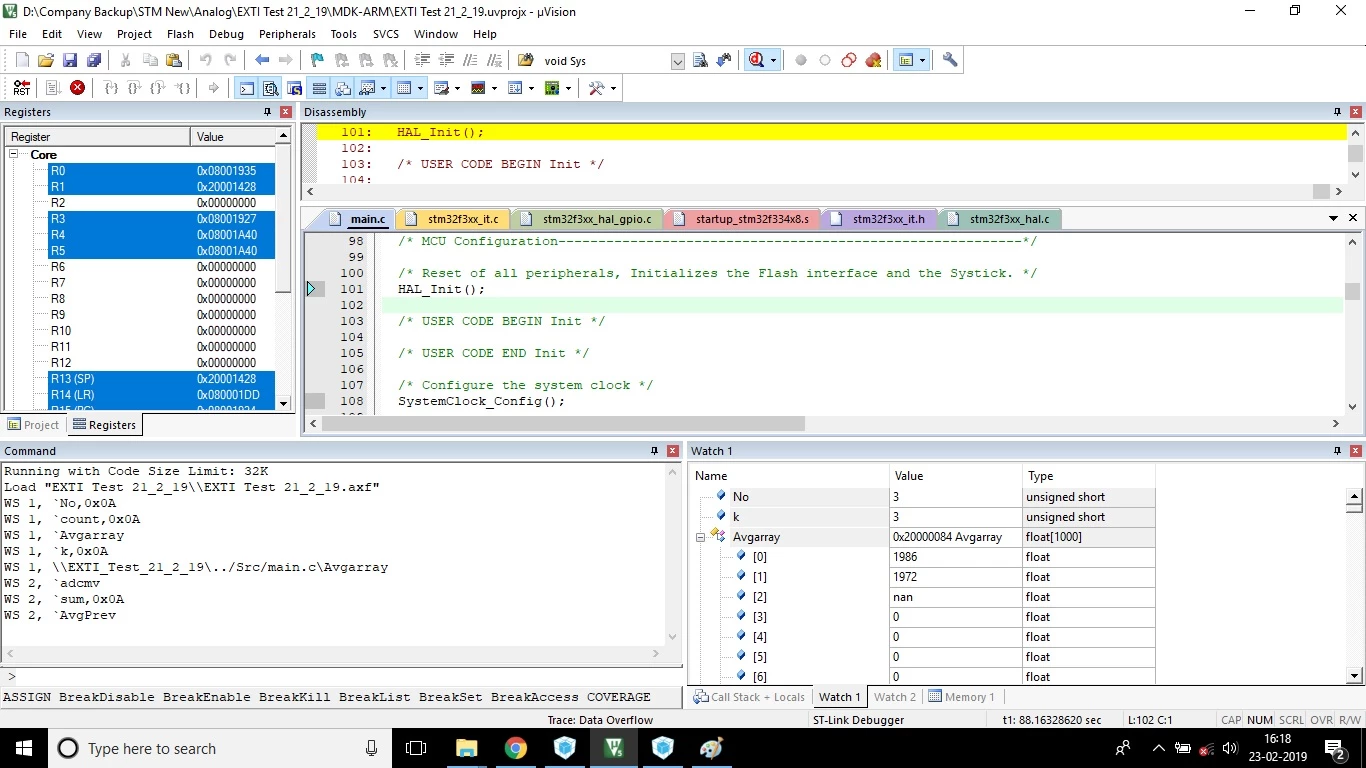Switch to Memory 1 tab
This screenshot has width=1366, height=768.
(x=961, y=697)
